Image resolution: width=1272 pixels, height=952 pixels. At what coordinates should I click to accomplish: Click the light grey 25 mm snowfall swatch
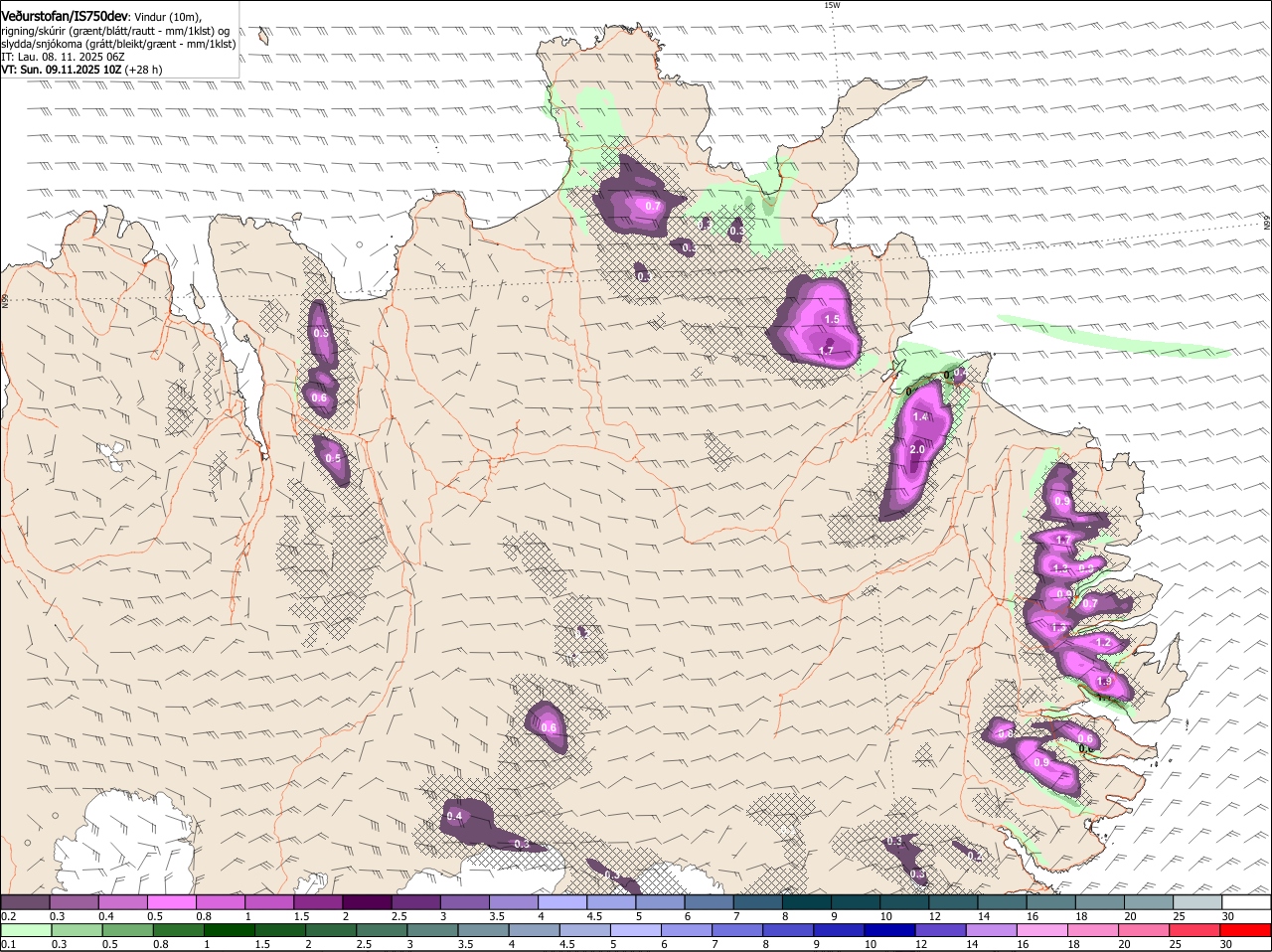tap(1196, 902)
